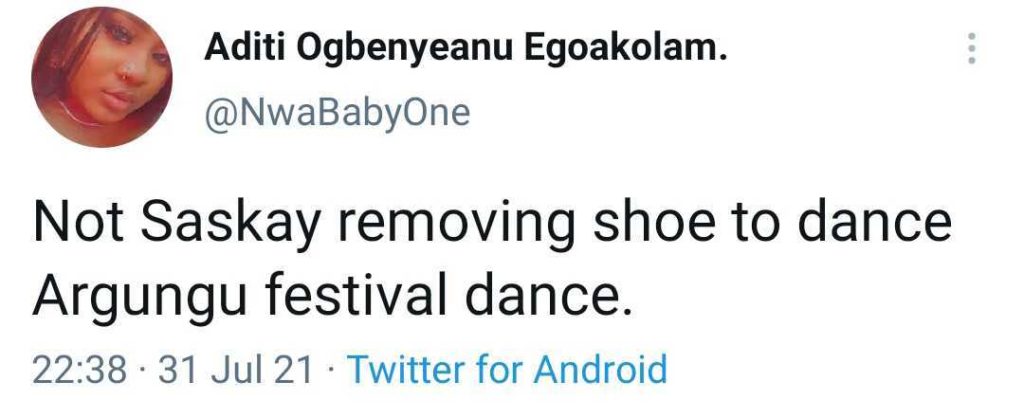Click the 22:38 timestamp

pos(80,370)
